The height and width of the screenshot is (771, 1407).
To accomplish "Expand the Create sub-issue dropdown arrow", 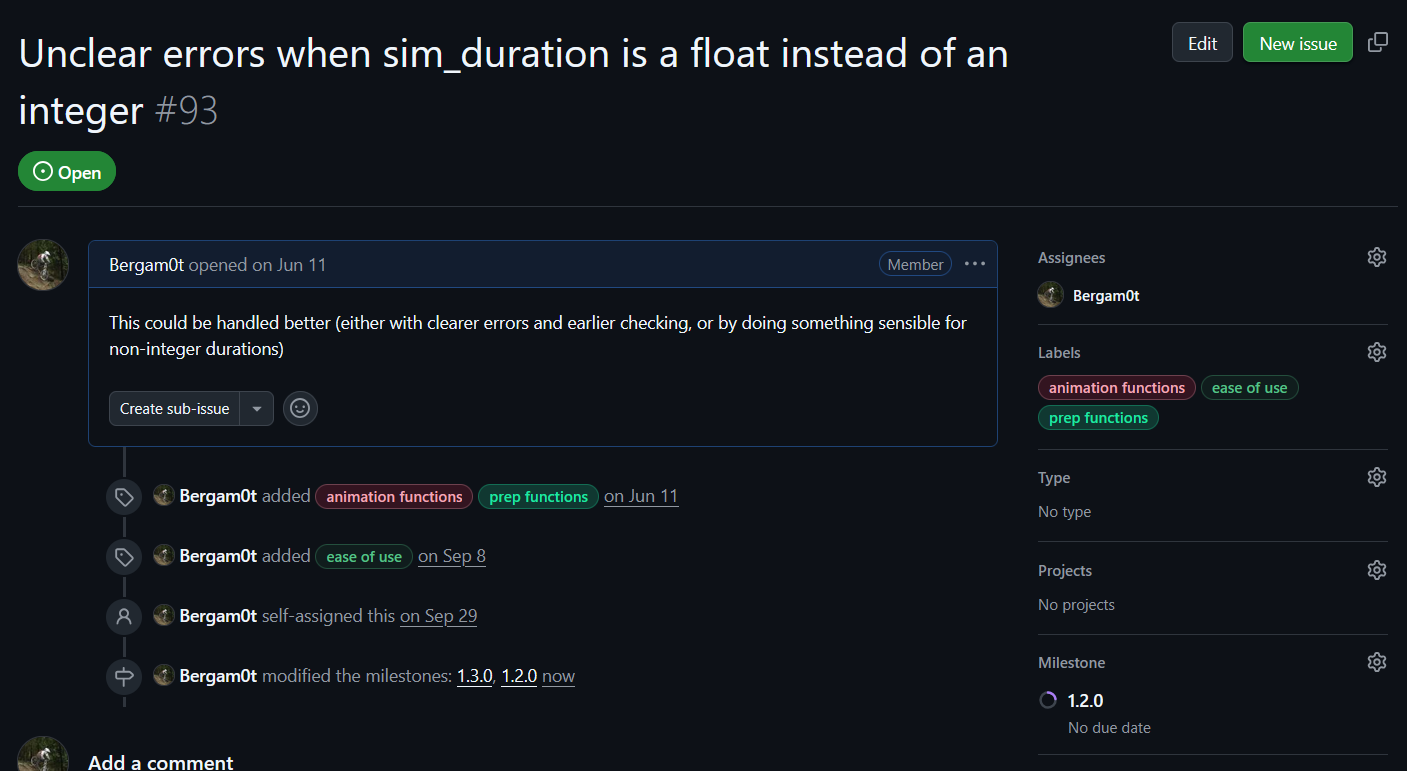I will tap(257, 408).
